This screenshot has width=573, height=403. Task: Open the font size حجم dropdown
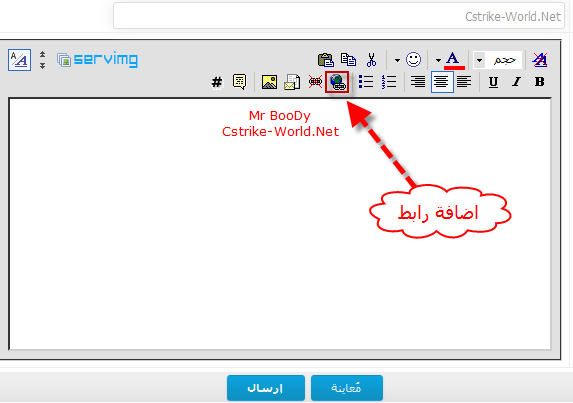coord(497,60)
